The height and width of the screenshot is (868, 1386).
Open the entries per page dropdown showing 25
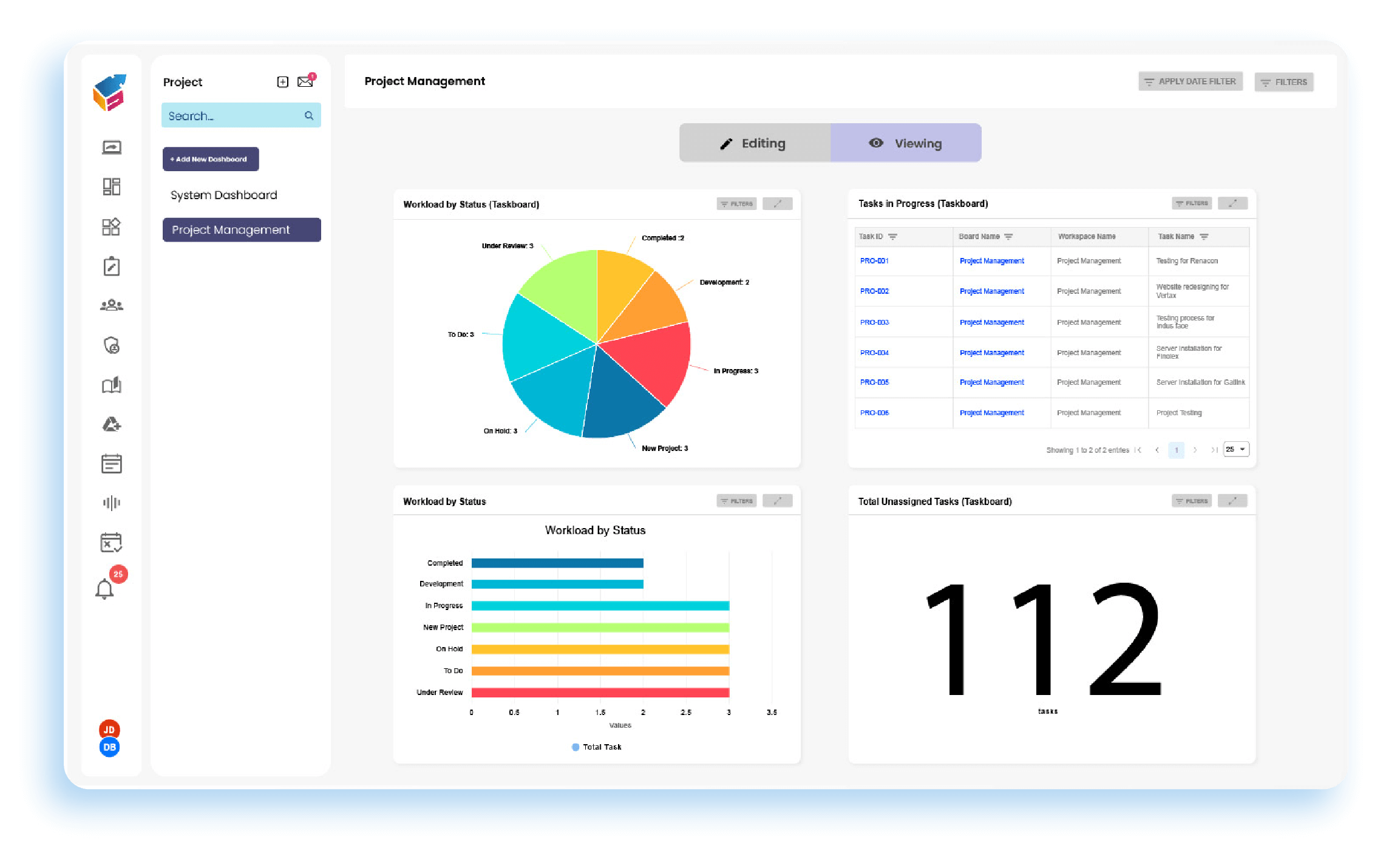[1235, 449]
